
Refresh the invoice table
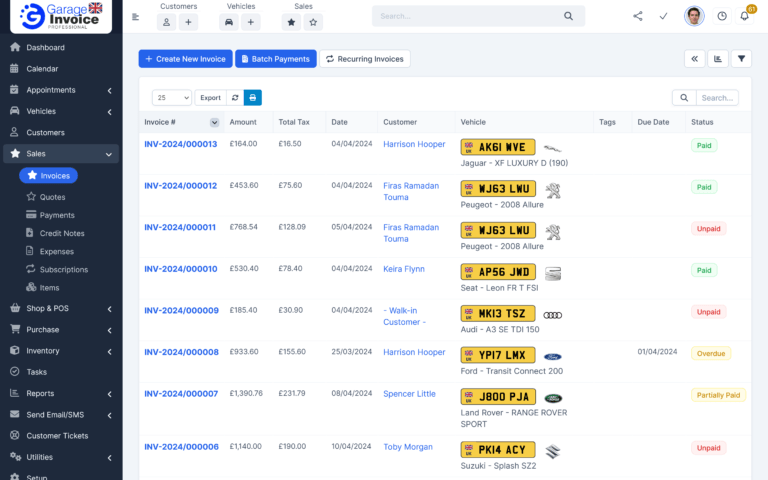tap(235, 98)
